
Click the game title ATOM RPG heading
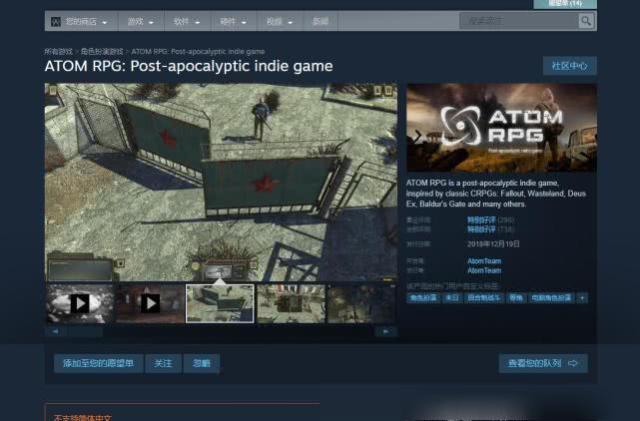189,66
